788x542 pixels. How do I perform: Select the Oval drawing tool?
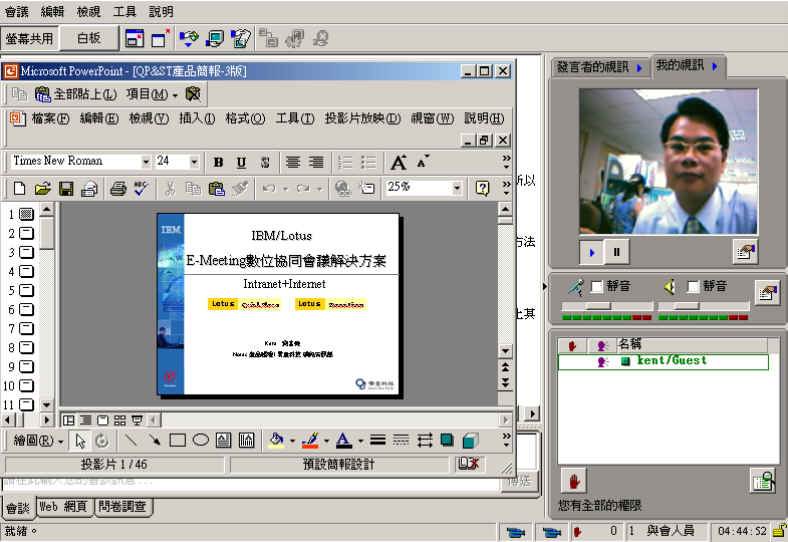point(201,441)
